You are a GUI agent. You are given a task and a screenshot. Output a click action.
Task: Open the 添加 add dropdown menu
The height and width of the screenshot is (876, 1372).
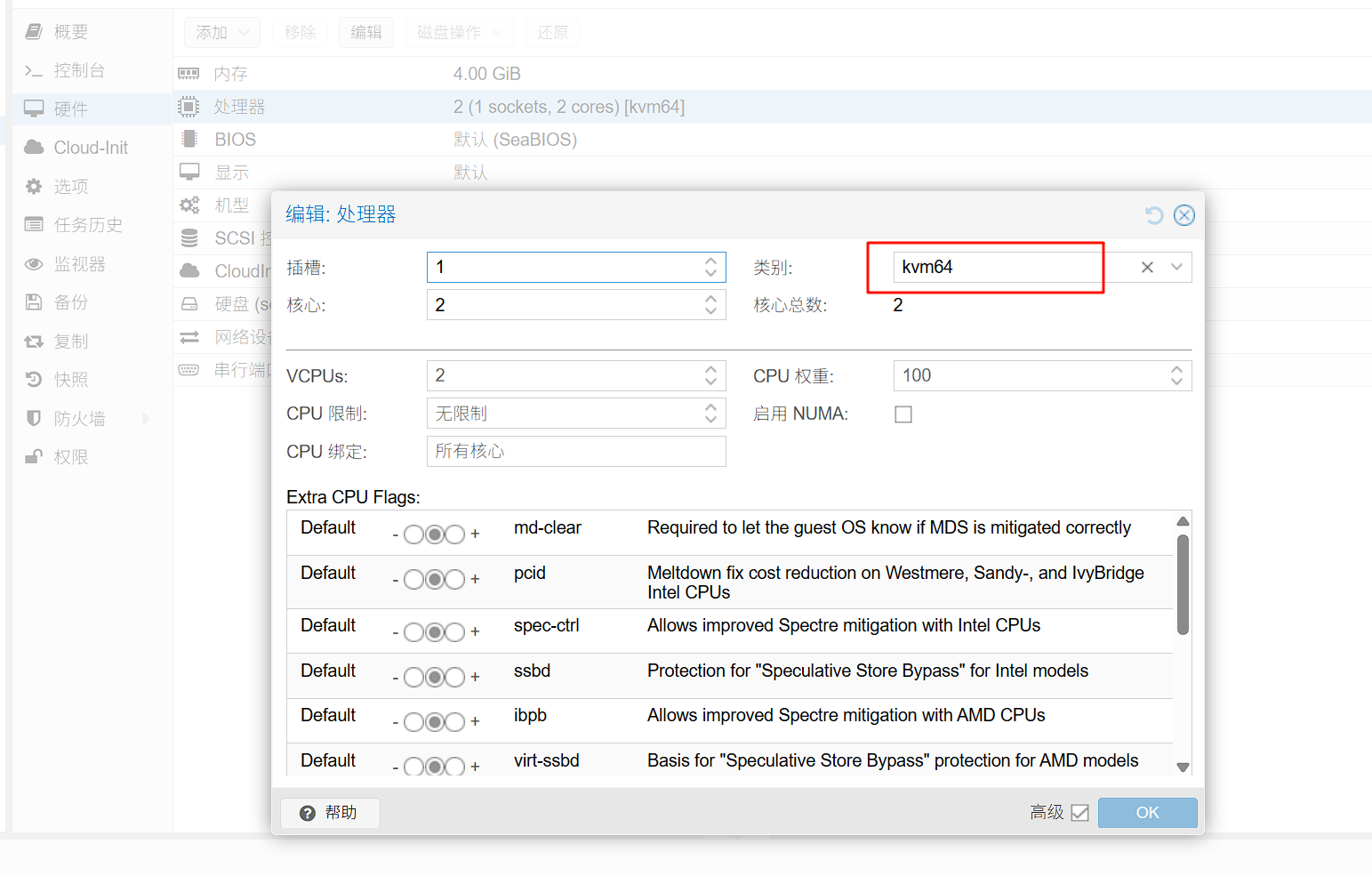coord(222,33)
